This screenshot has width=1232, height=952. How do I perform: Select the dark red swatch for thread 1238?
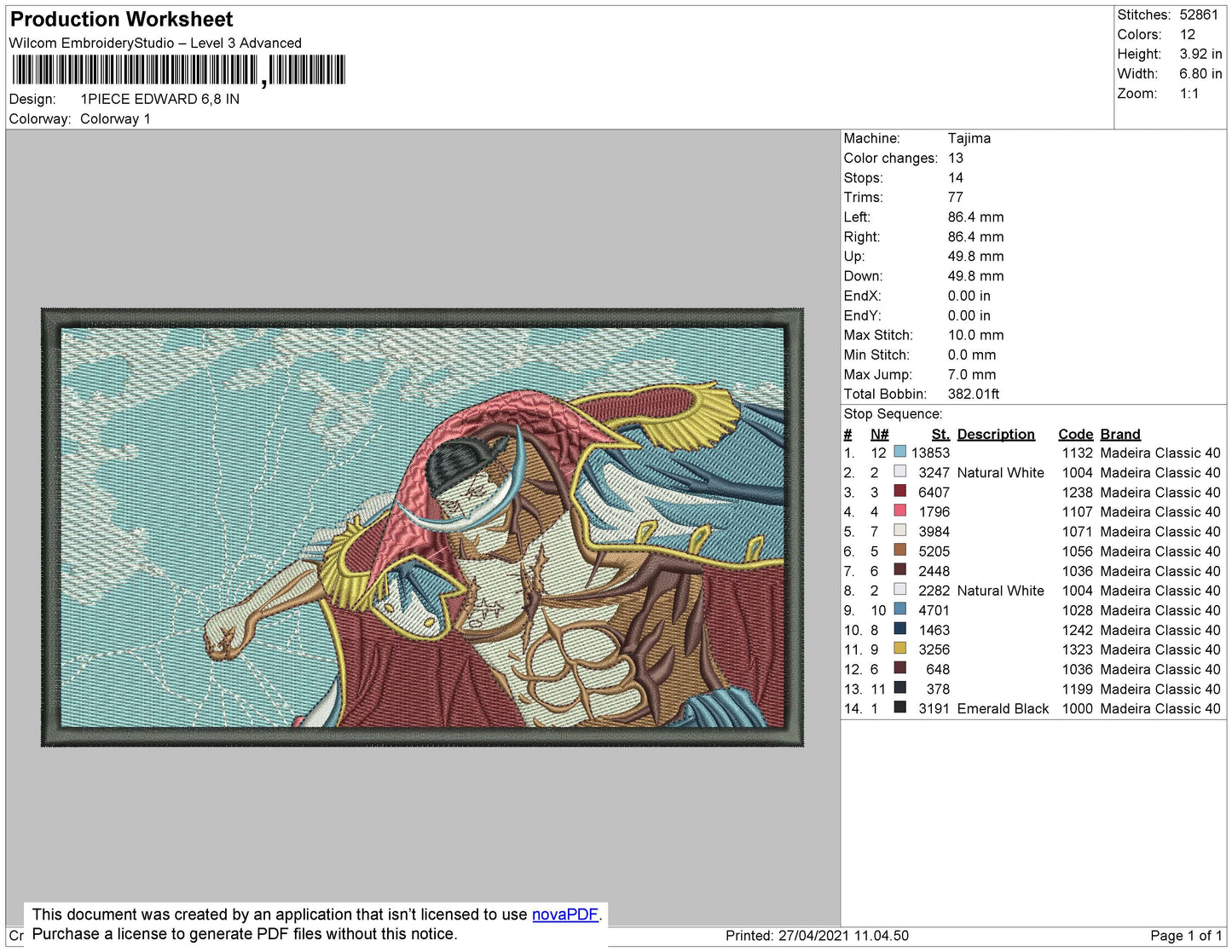[x=899, y=491]
